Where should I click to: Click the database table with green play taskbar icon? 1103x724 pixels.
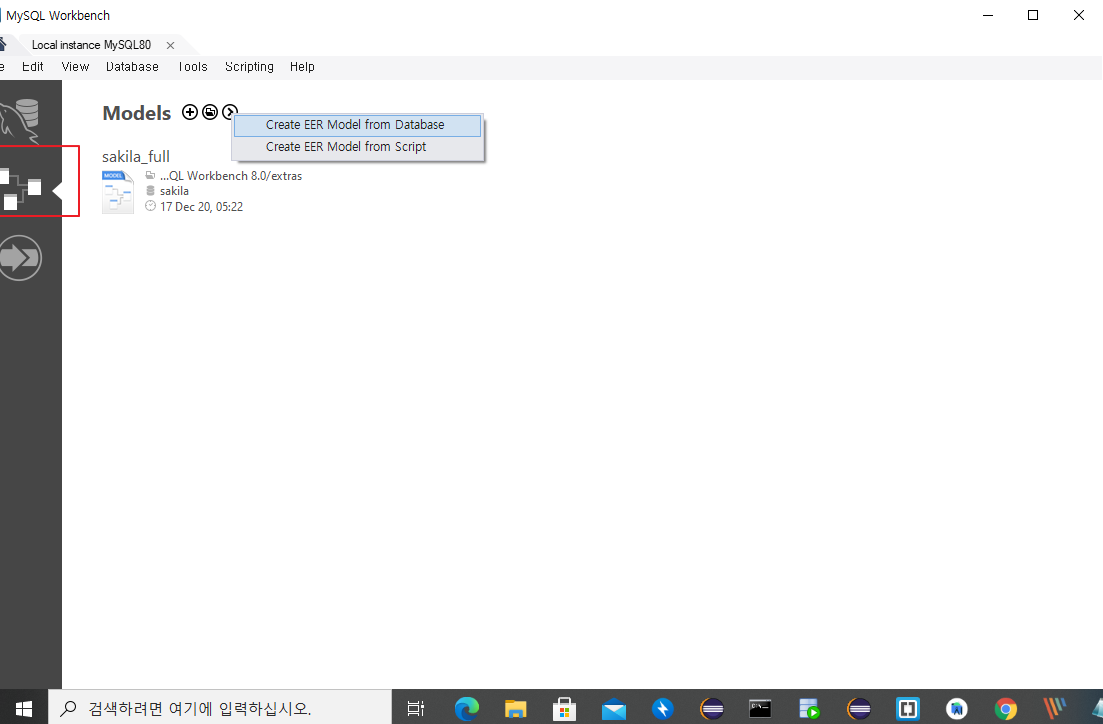(809, 709)
